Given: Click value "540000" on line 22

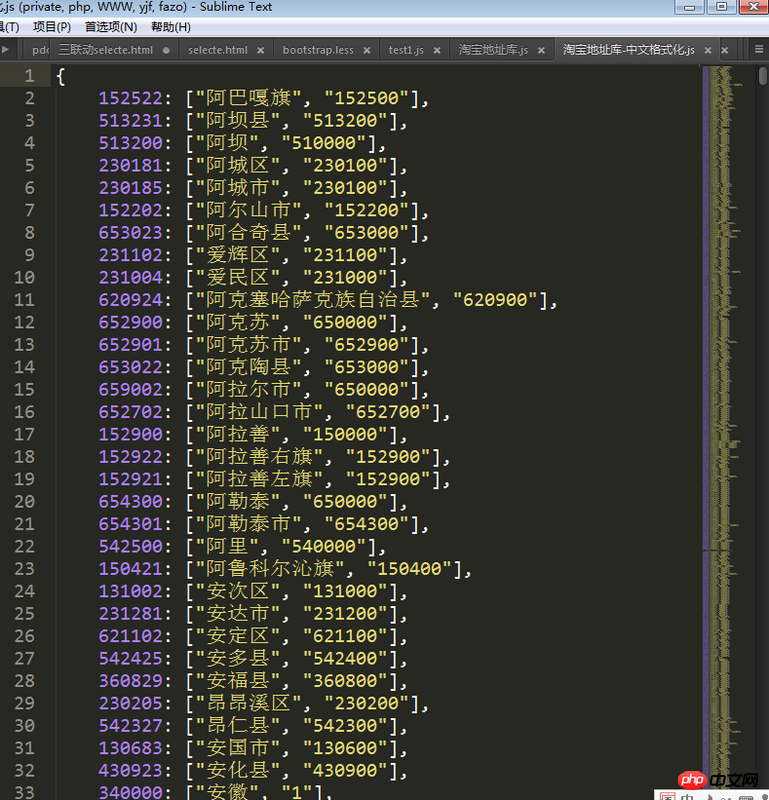Looking at the screenshot, I should (324, 546).
